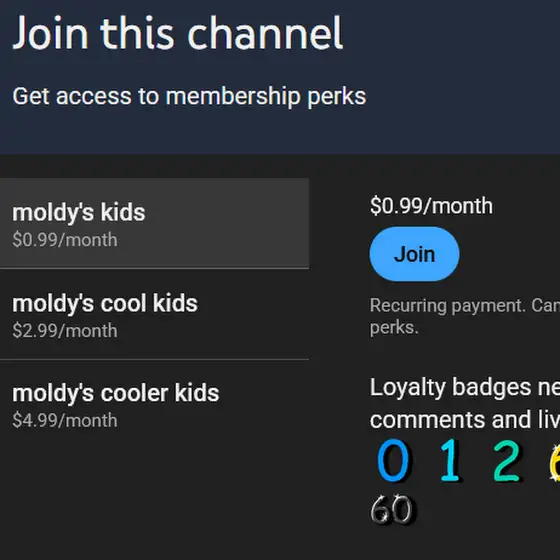Image resolution: width=560 pixels, height=560 pixels.
Task: Click the Loyalty badges perk heading
Action: [x=465, y=387]
